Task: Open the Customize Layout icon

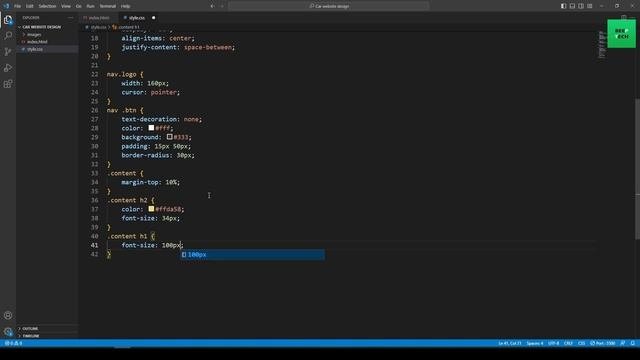Action: 590,6
